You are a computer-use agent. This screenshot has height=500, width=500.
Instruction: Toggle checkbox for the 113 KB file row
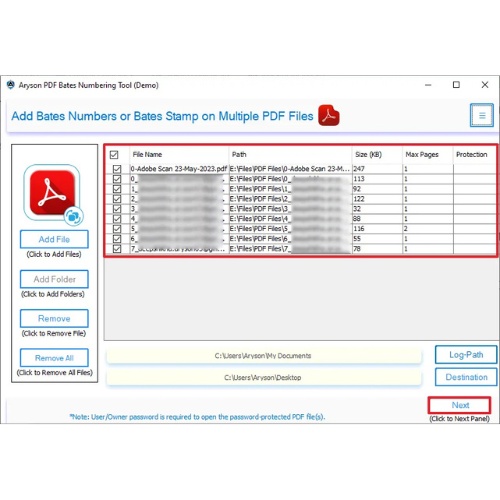pos(117,179)
